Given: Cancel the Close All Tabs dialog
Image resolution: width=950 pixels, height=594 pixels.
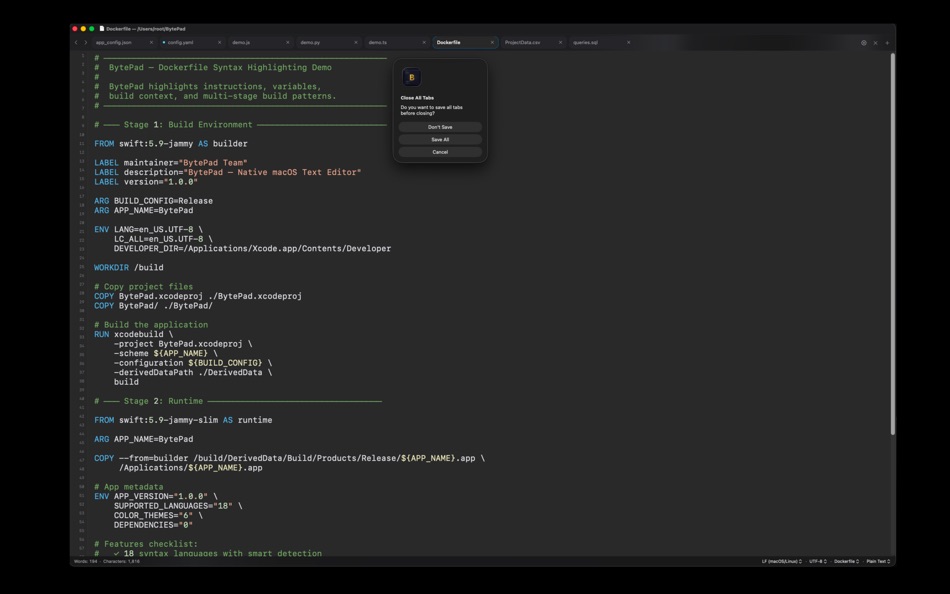Looking at the screenshot, I should point(440,152).
